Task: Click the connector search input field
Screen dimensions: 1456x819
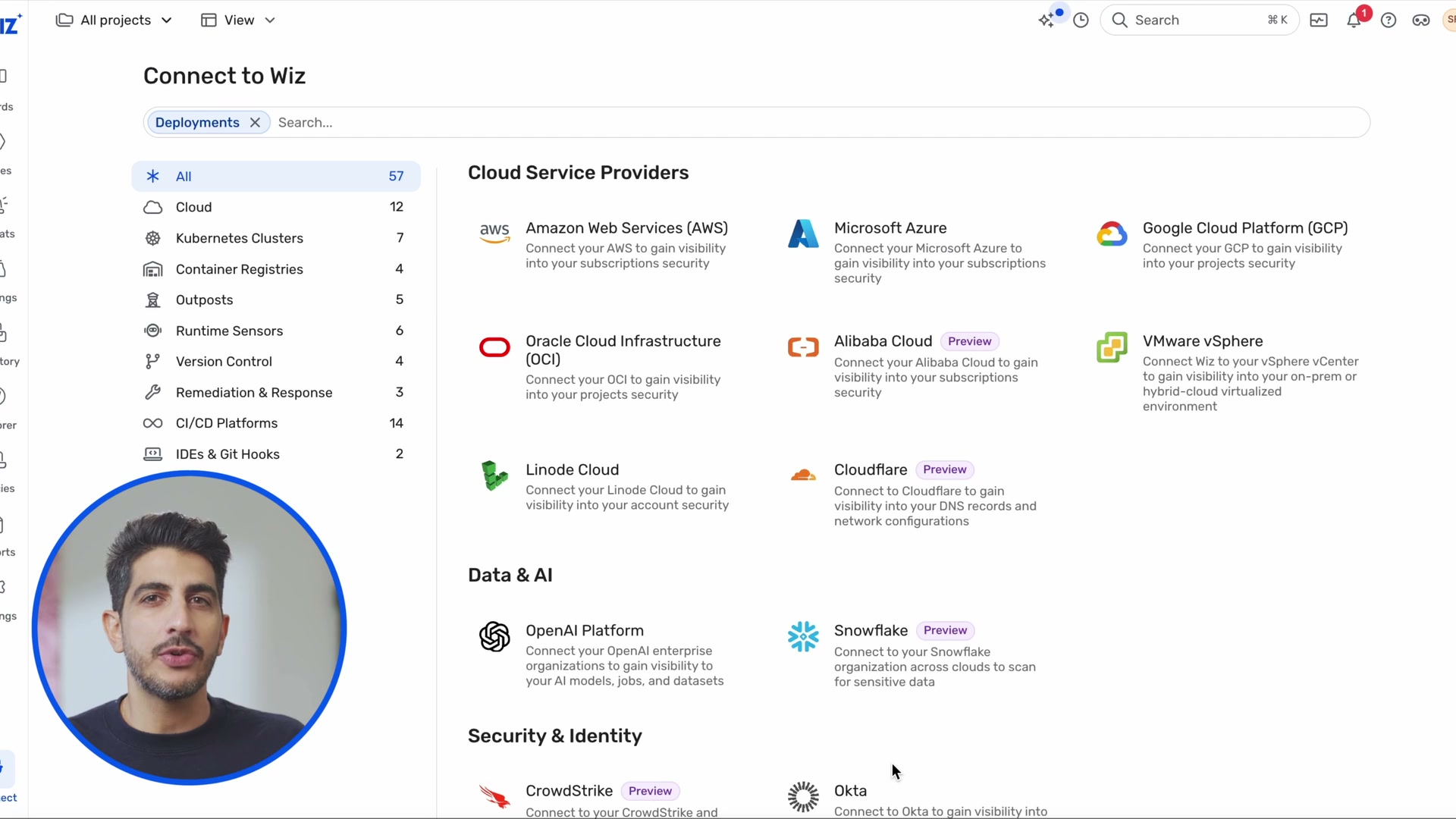Action: [819, 123]
